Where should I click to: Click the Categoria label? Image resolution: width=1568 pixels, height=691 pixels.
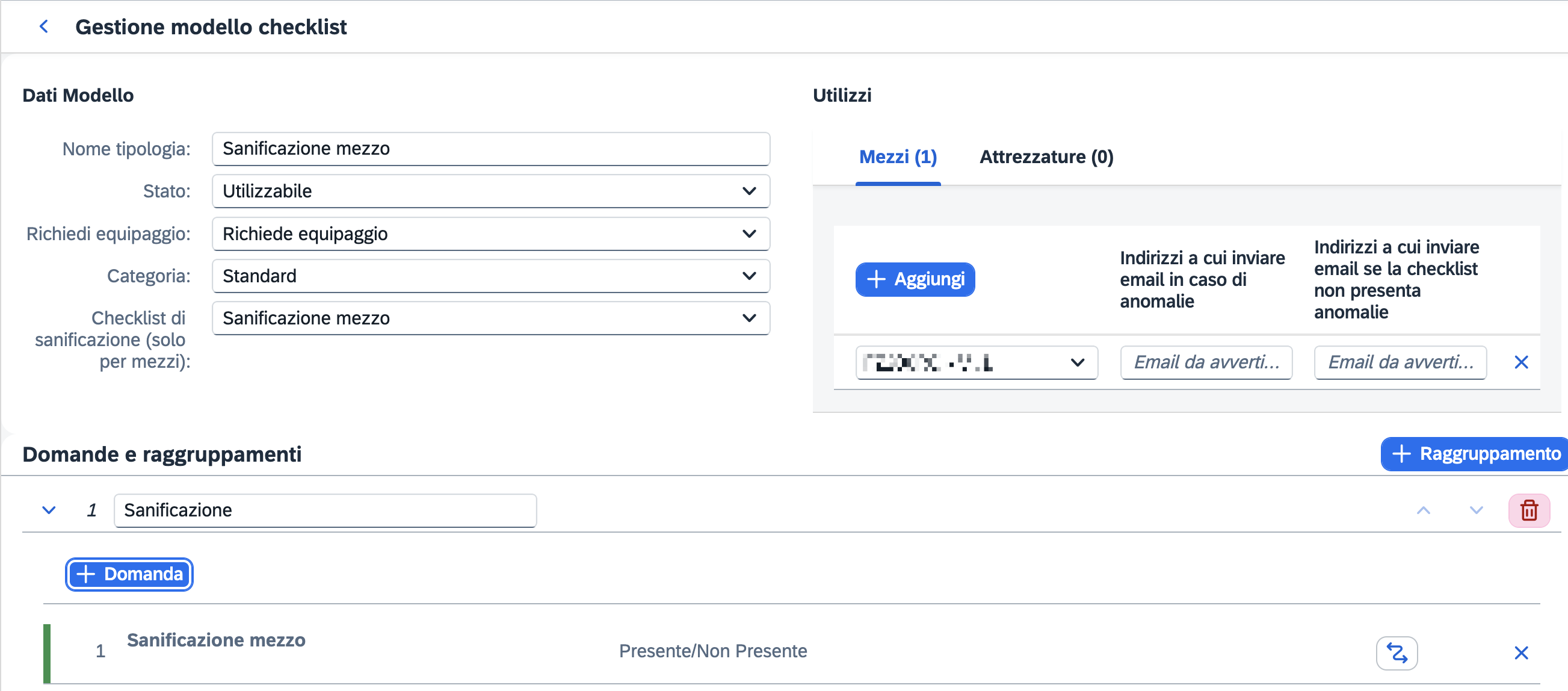click(x=149, y=276)
